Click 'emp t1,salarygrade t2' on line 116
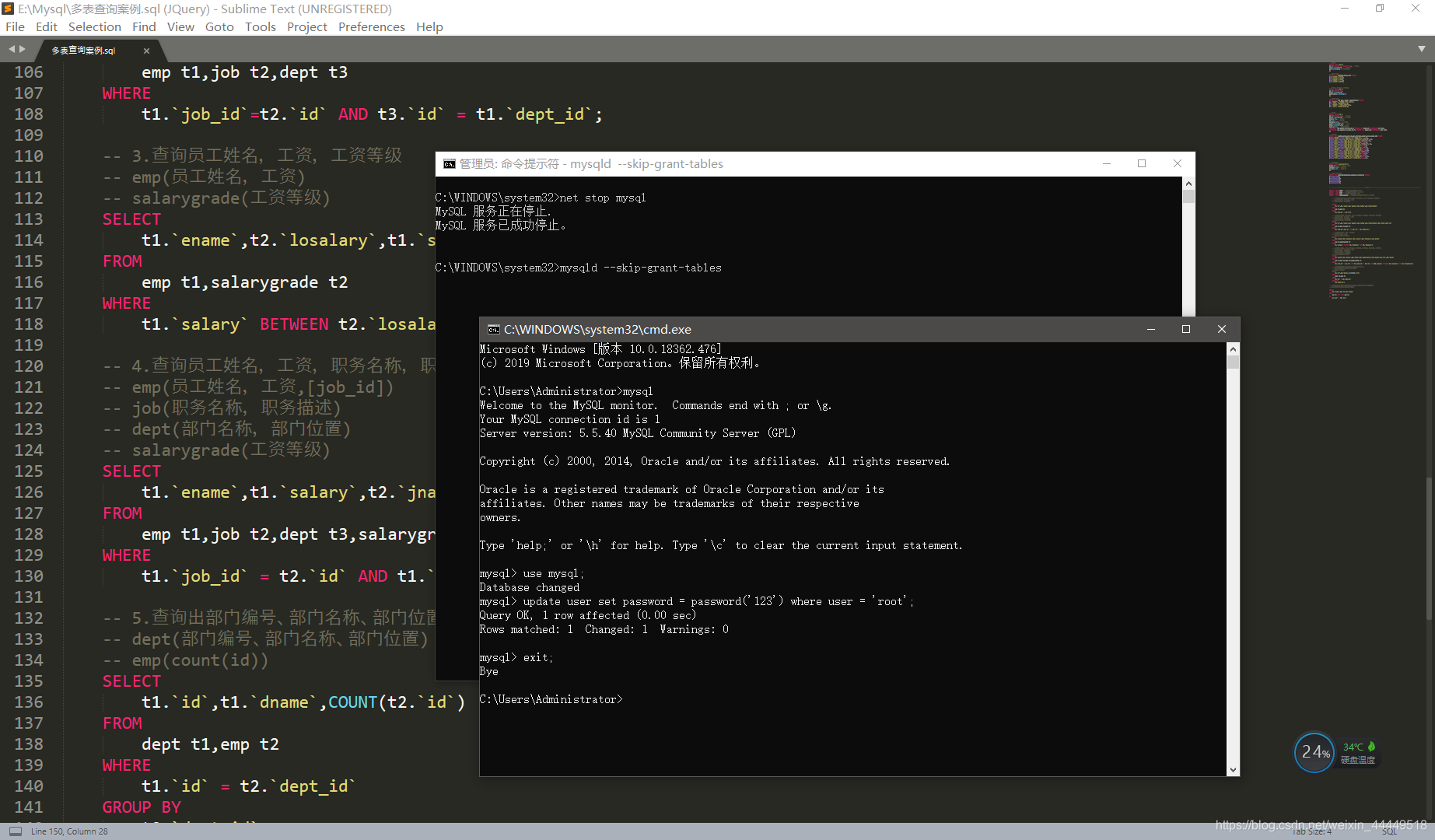 tap(244, 282)
